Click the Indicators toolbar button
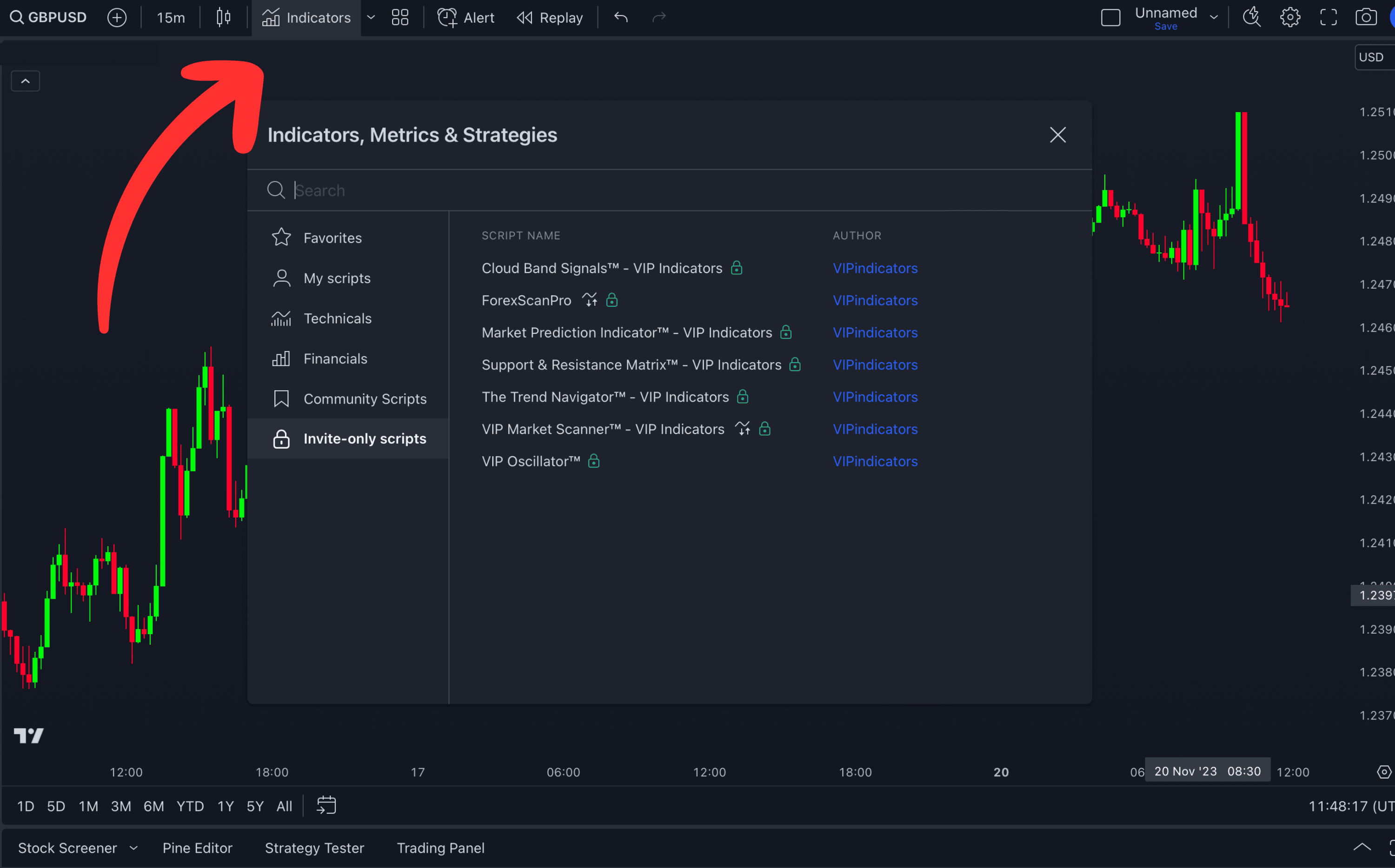This screenshot has width=1395, height=868. (306, 18)
